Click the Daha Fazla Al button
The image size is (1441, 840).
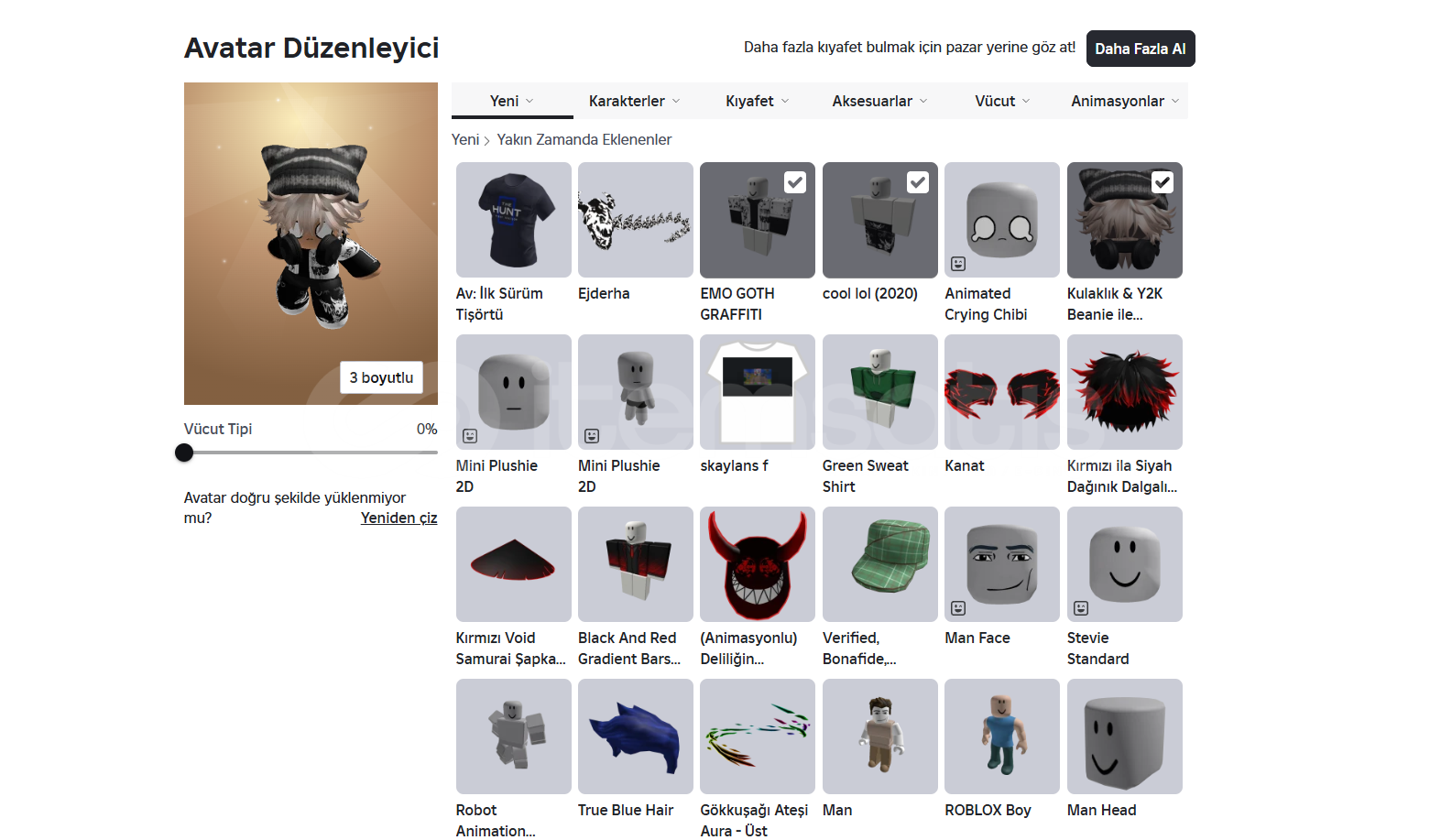click(x=1141, y=49)
